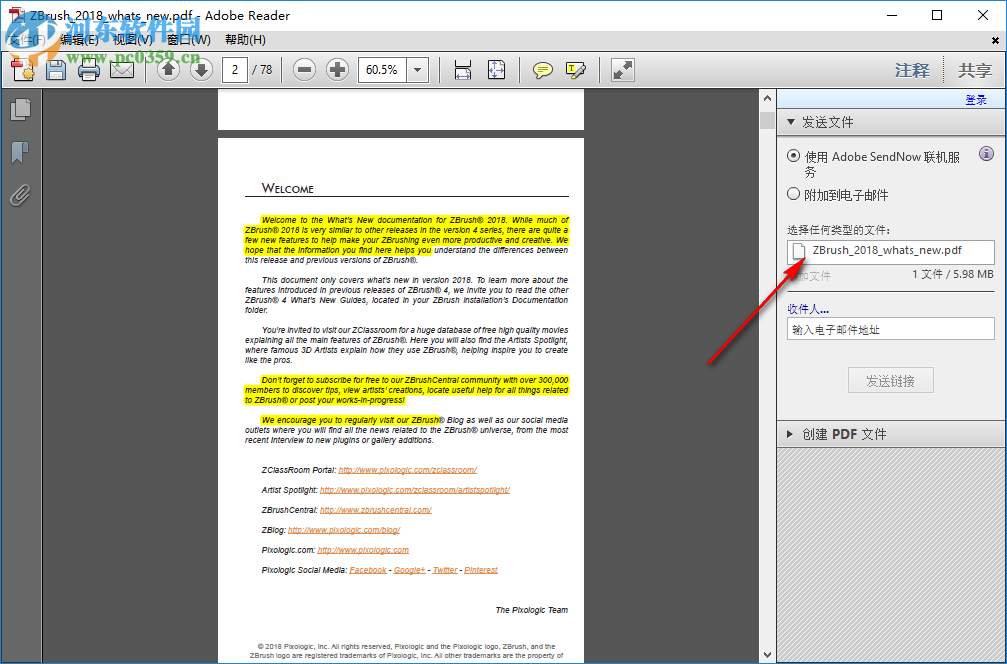The image size is (1007, 664).
Task: Select the highlight text tool
Action: click(575, 69)
